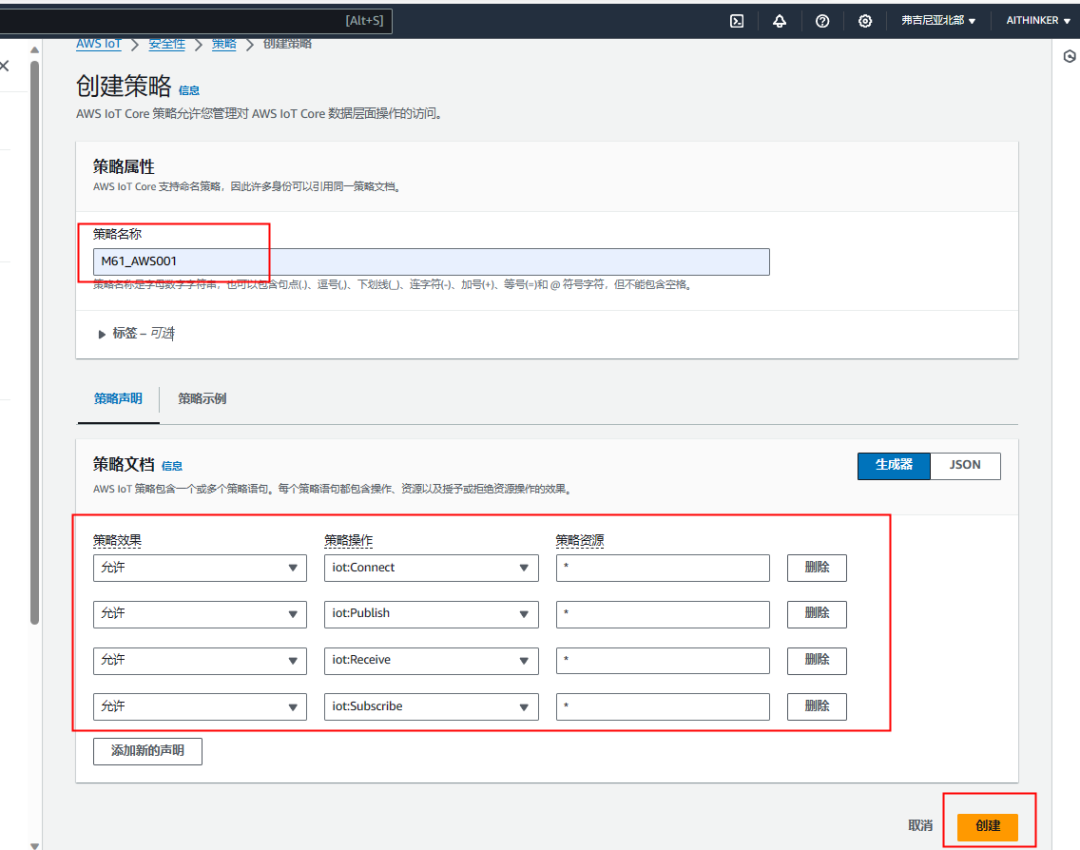Image resolution: width=1080 pixels, height=850 pixels.
Task: Expand the 标签 – 可选 section
Action: [137, 333]
